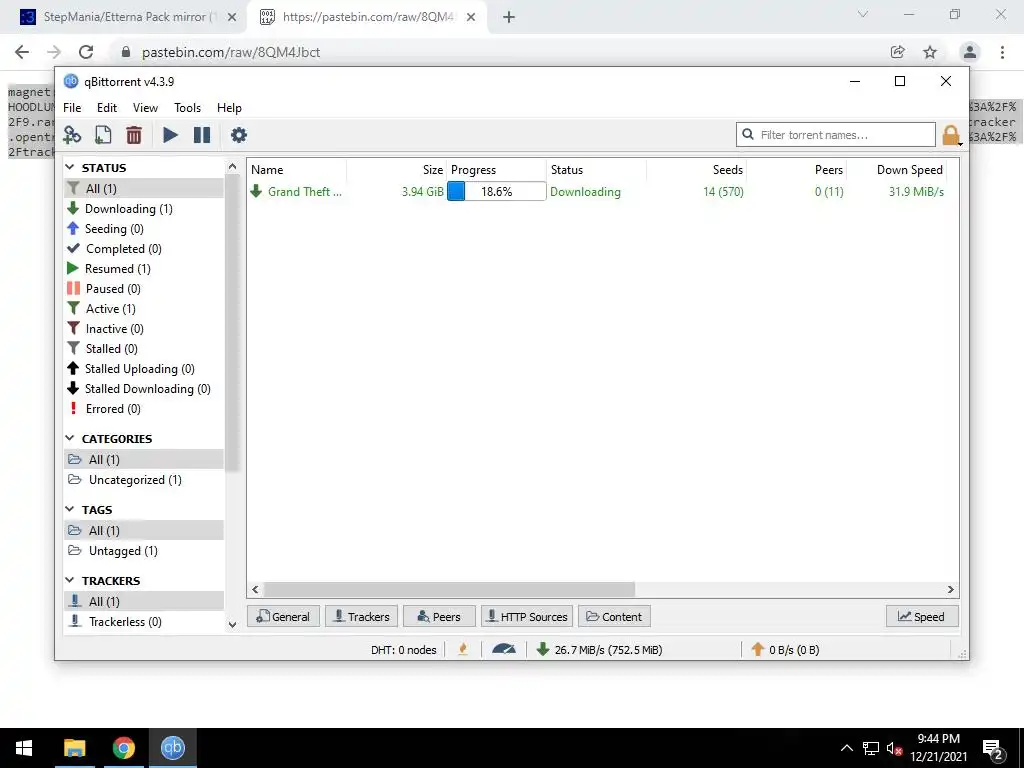This screenshot has width=1024, height=768.
Task: Select Completed (0) status filter
Action: (x=144, y=249)
